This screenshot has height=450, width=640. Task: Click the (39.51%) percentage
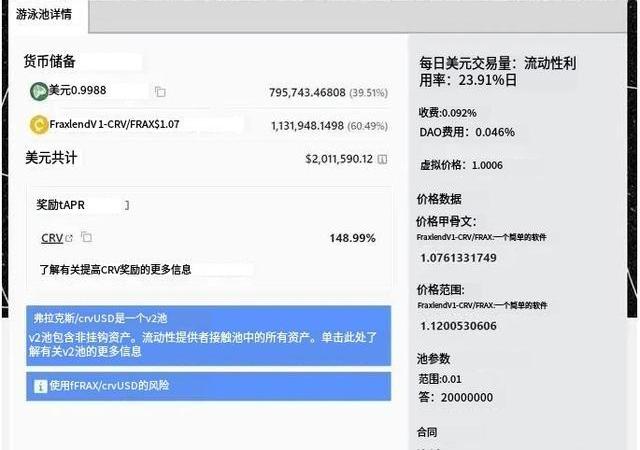[369, 93]
